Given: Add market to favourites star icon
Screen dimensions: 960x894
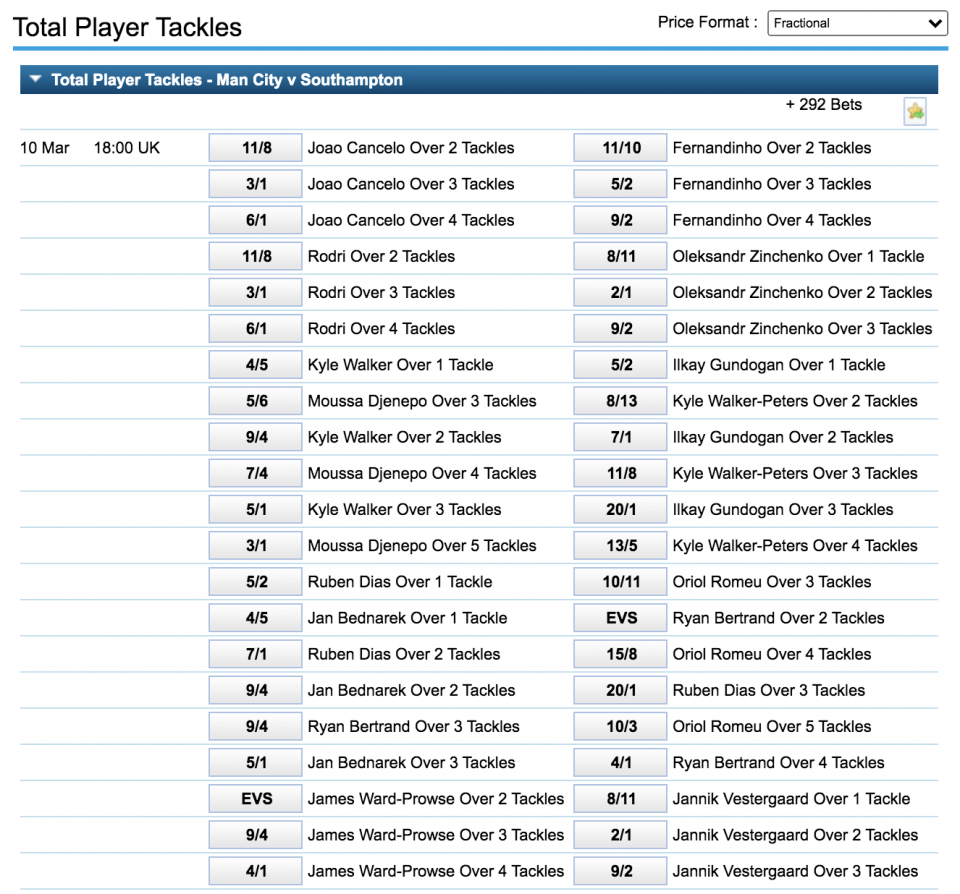Looking at the screenshot, I should (x=915, y=111).
